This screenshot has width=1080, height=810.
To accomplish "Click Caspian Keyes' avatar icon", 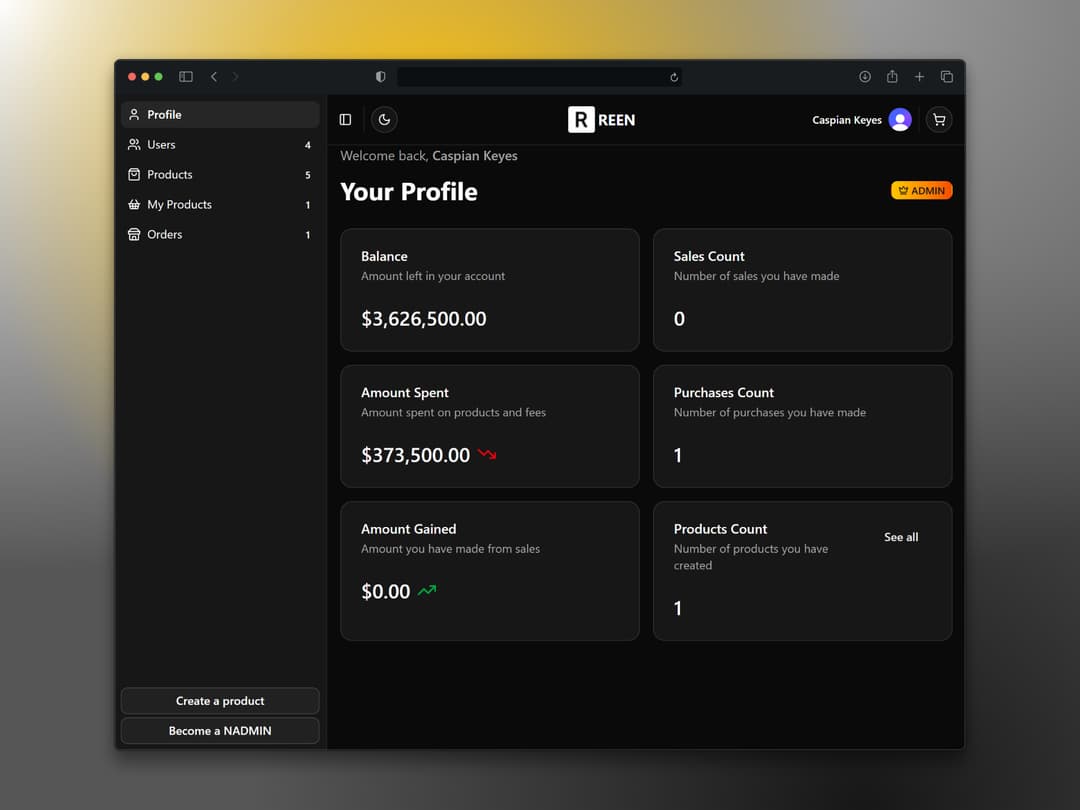I will [x=900, y=120].
